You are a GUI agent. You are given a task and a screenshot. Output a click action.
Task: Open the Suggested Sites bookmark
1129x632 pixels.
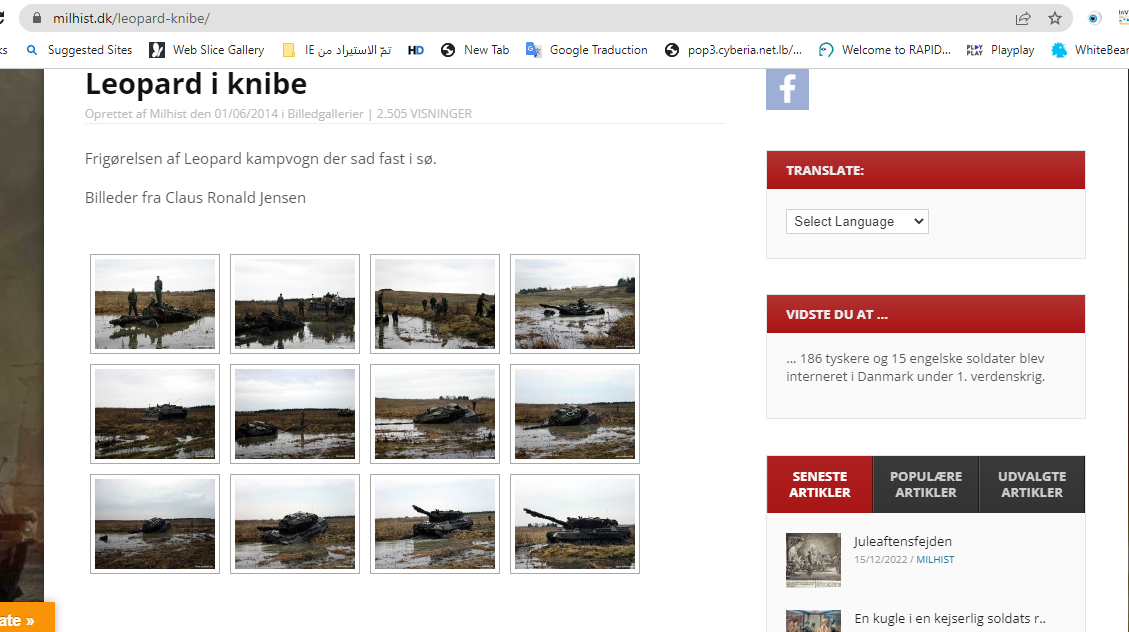click(x=79, y=50)
